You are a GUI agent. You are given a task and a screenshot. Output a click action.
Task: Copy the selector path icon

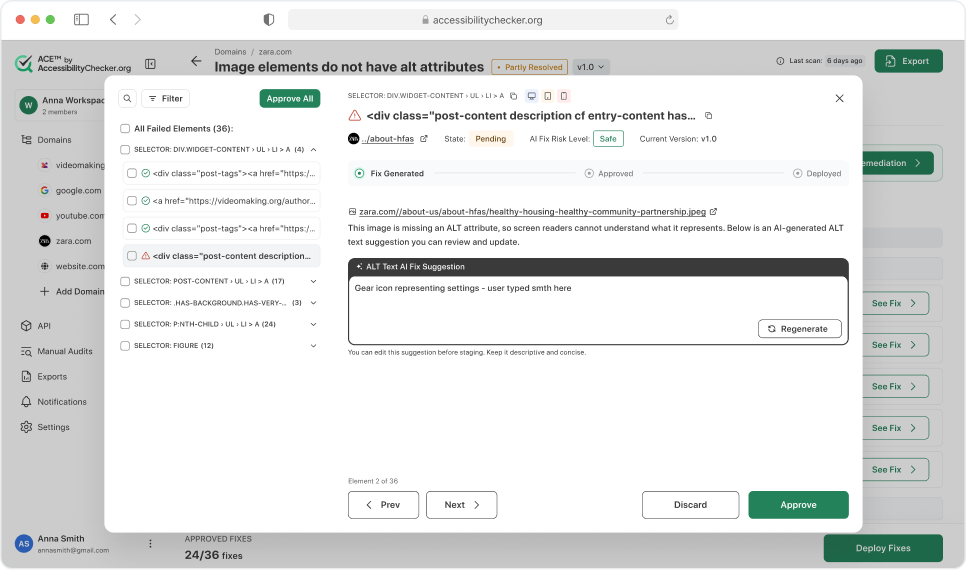[x=513, y=96]
